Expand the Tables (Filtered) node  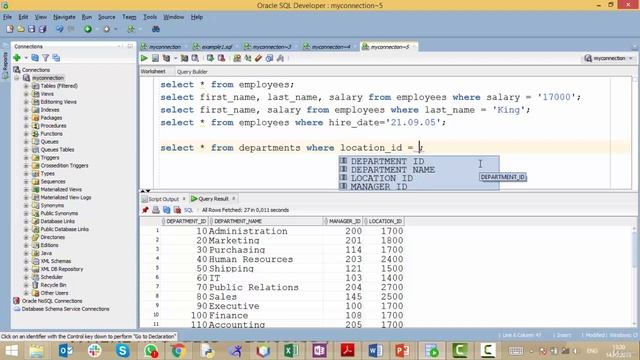tap(26, 86)
